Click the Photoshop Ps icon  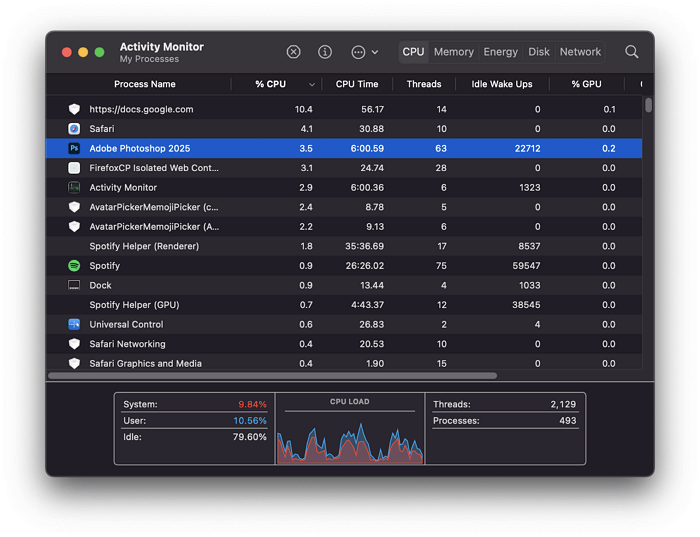pos(74,148)
